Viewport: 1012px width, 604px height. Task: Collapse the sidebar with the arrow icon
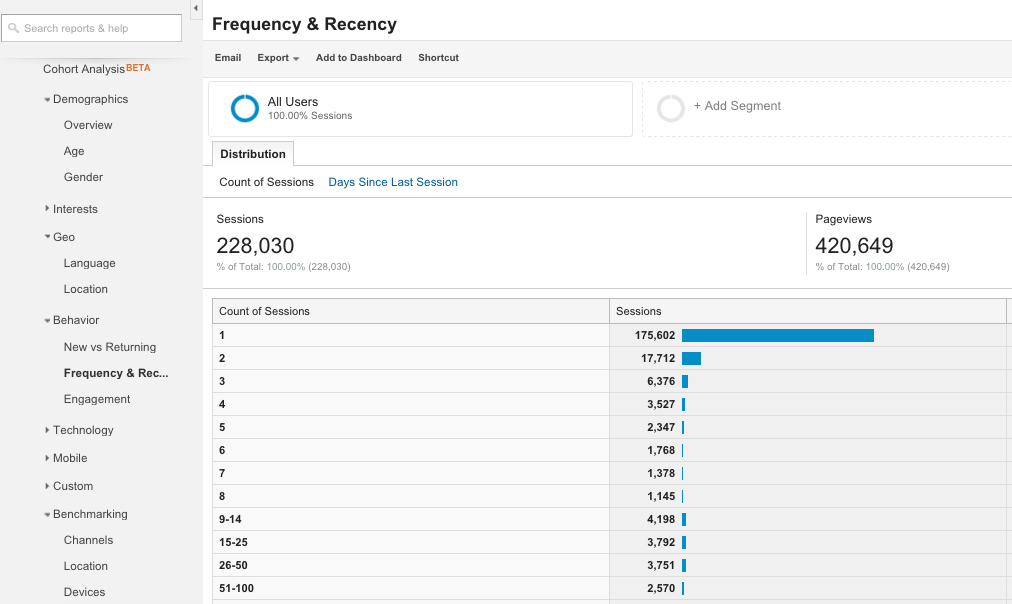196,8
